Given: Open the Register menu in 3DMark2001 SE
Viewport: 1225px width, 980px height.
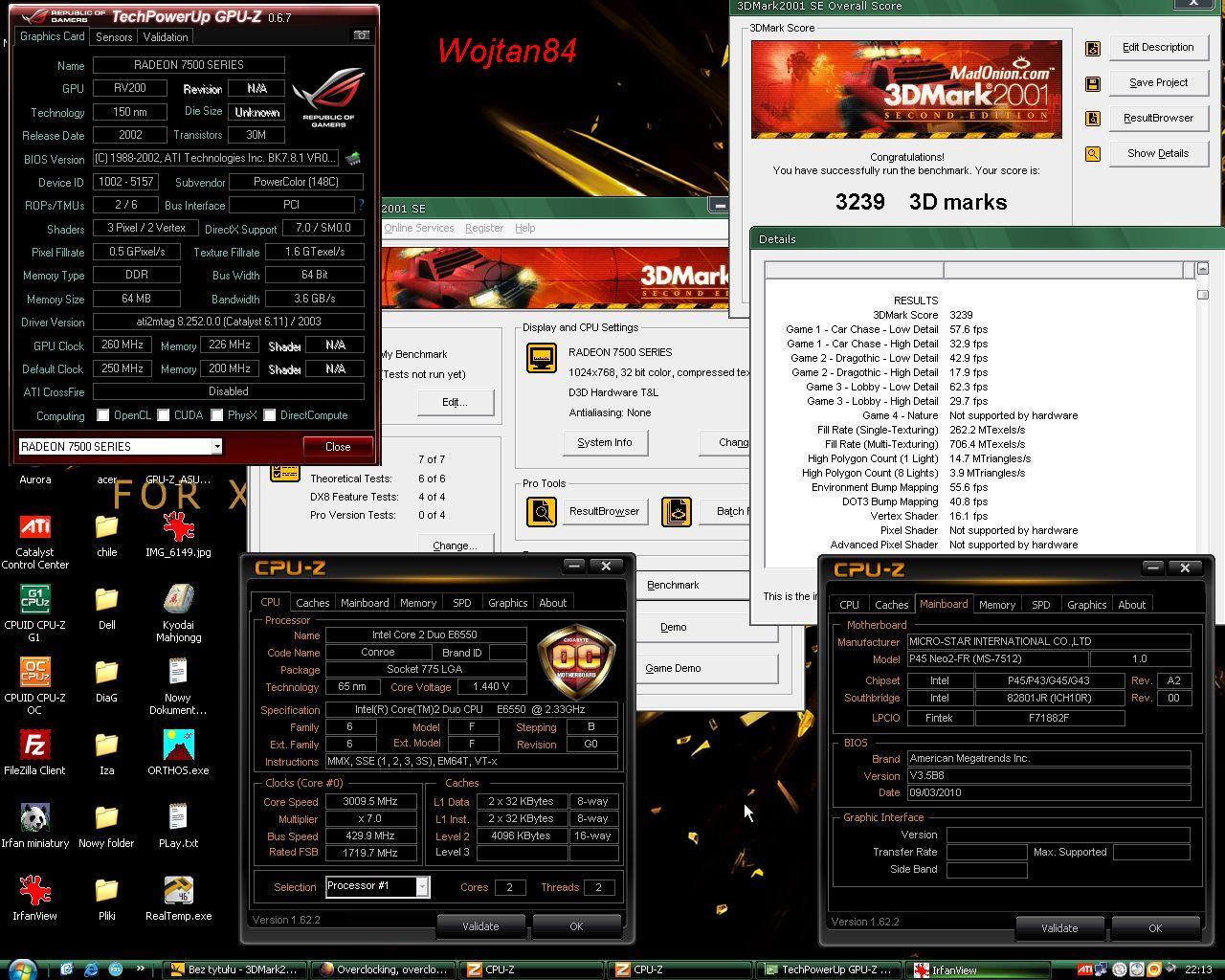Looking at the screenshot, I should click(483, 228).
